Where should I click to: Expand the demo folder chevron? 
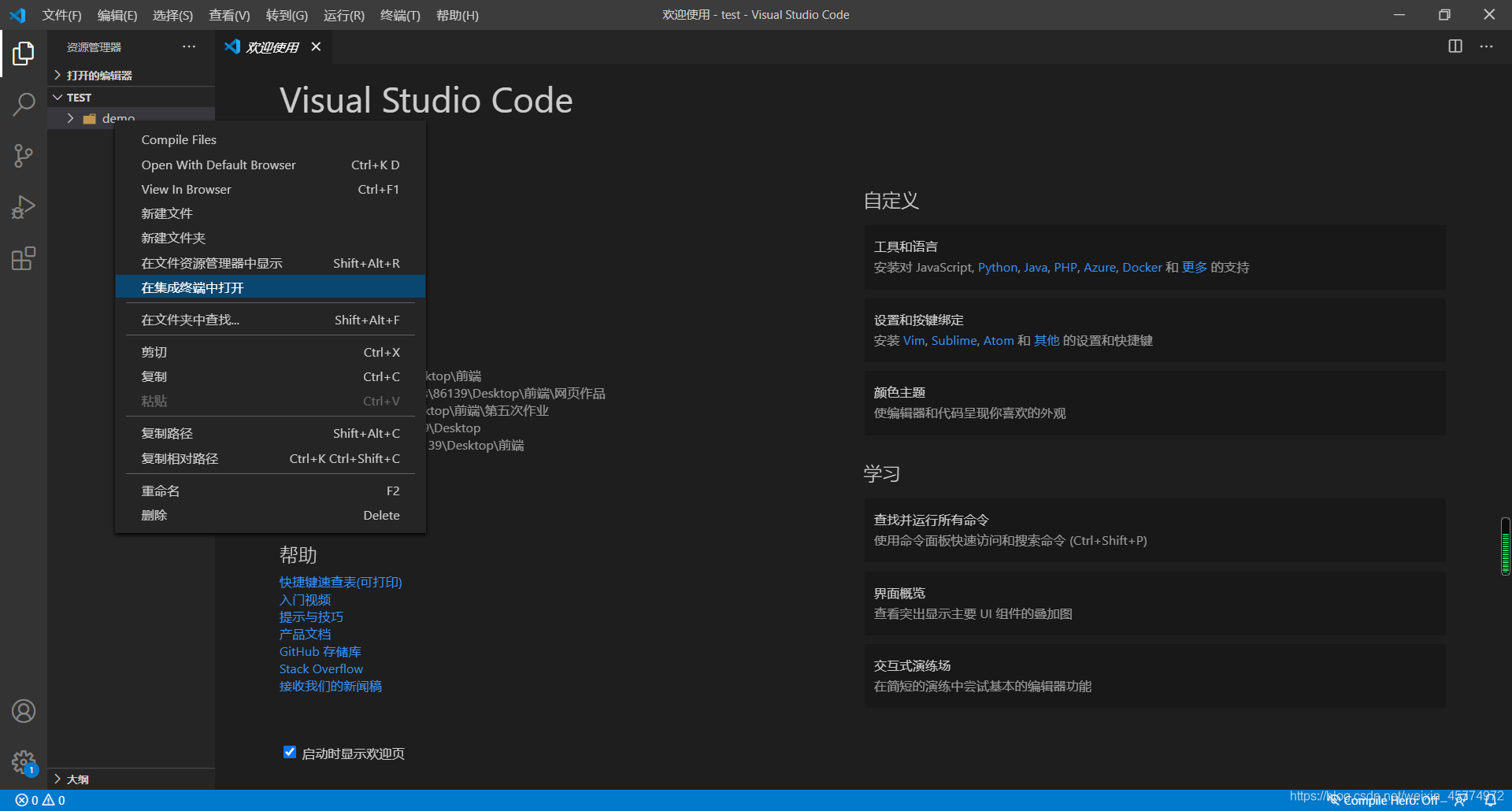(70, 118)
